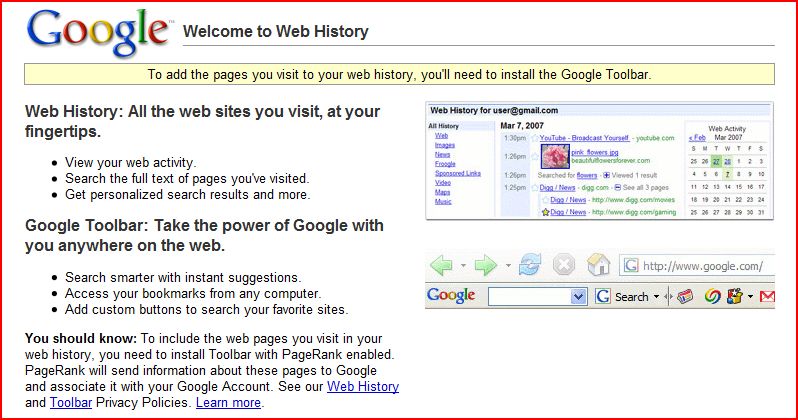
Task: Select Web in the history sidebar
Action: [x=441, y=135]
